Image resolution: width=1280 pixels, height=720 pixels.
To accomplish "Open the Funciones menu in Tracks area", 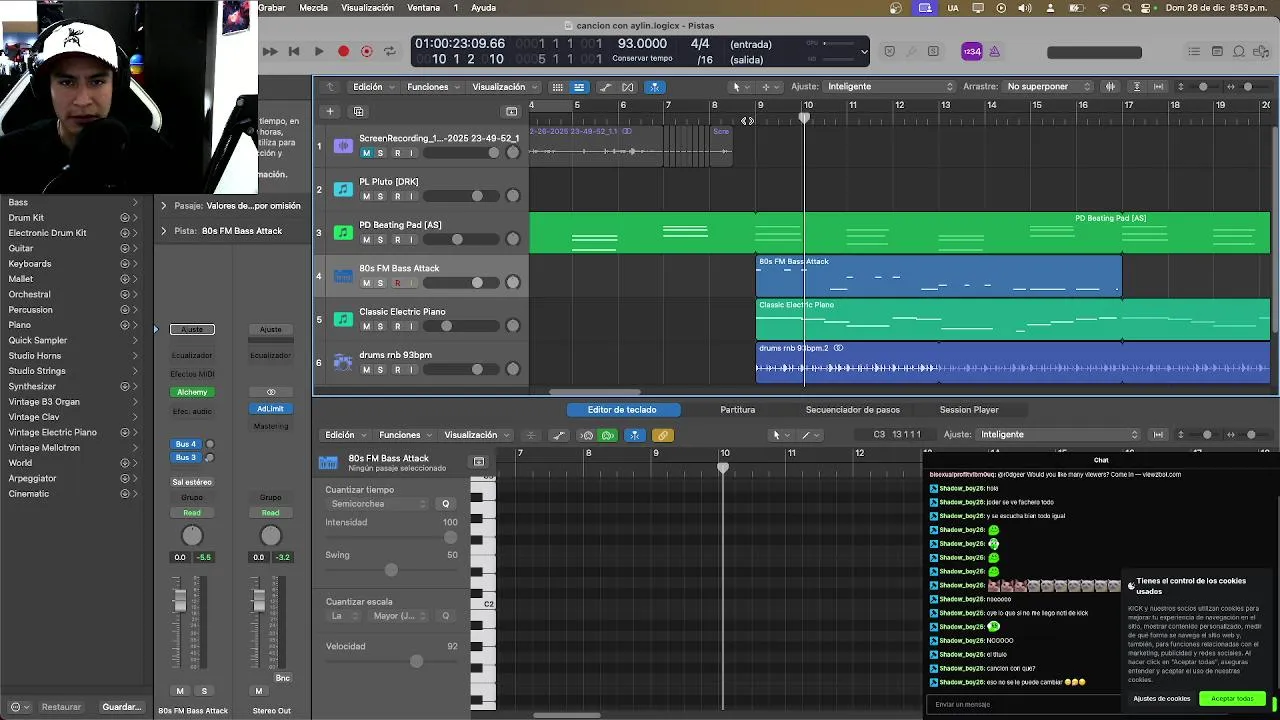I will coord(433,87).
